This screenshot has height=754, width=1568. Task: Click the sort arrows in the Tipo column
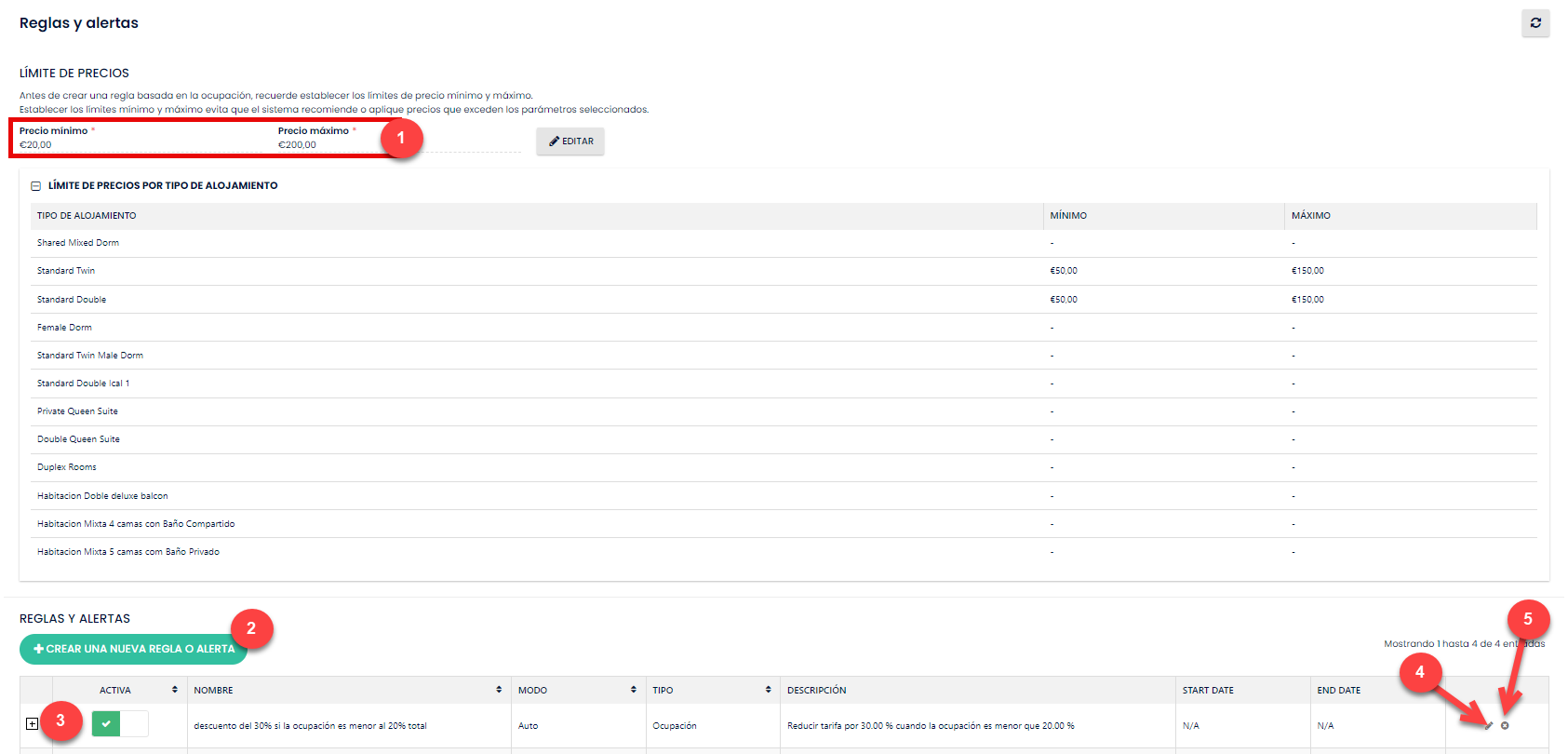tap(768, 690)
